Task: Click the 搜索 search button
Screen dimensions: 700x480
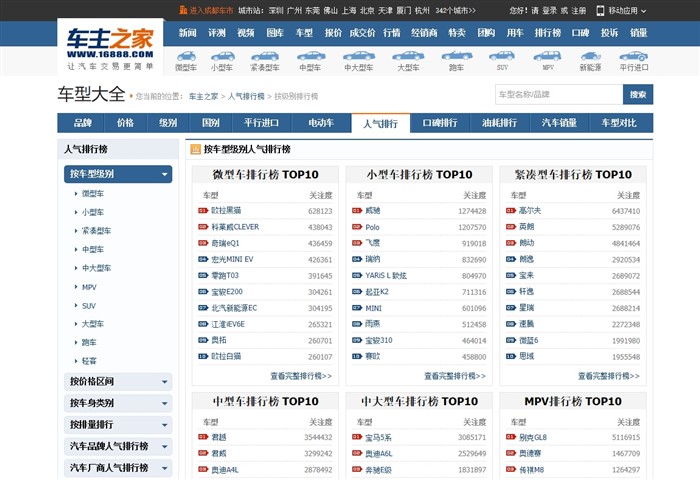Action: [x=638, y=94]
